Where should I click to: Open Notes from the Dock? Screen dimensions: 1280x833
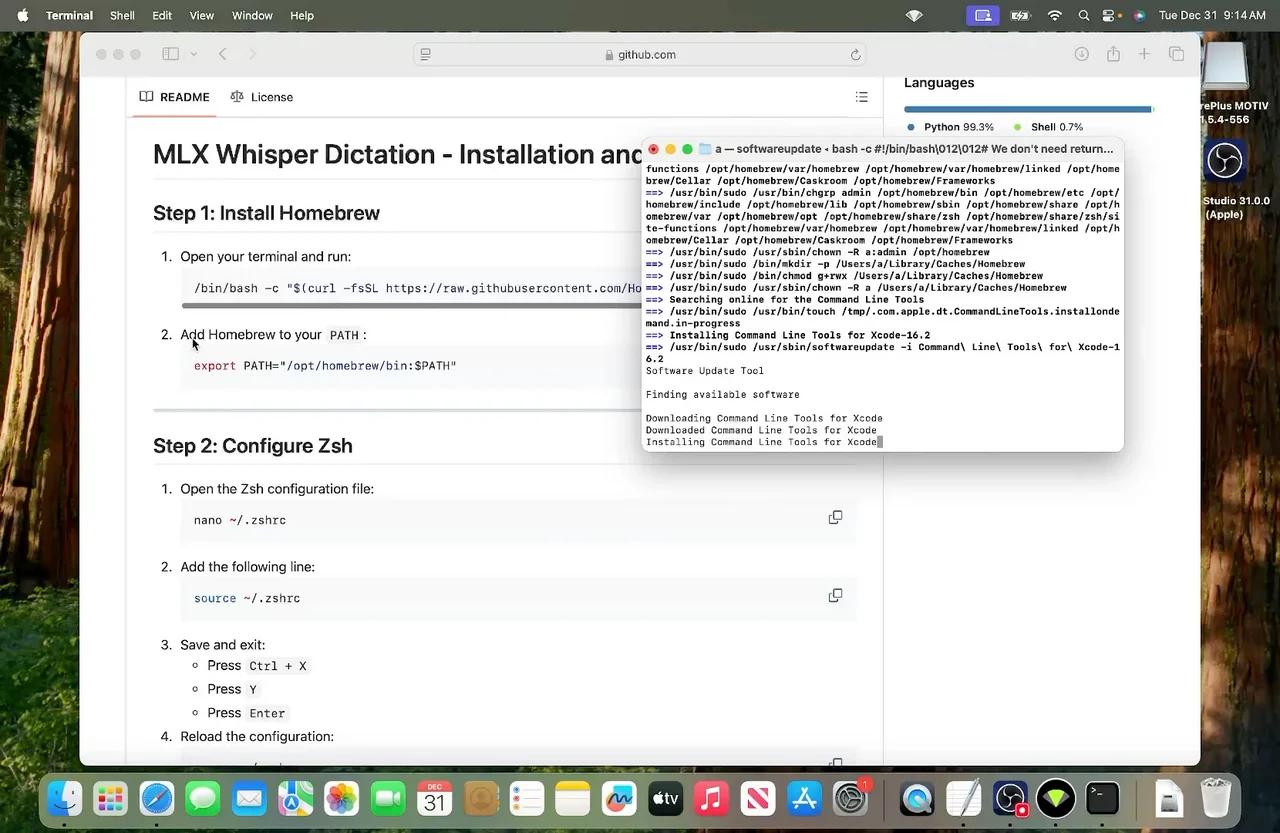pyautogui.click(x=573, y=798)
